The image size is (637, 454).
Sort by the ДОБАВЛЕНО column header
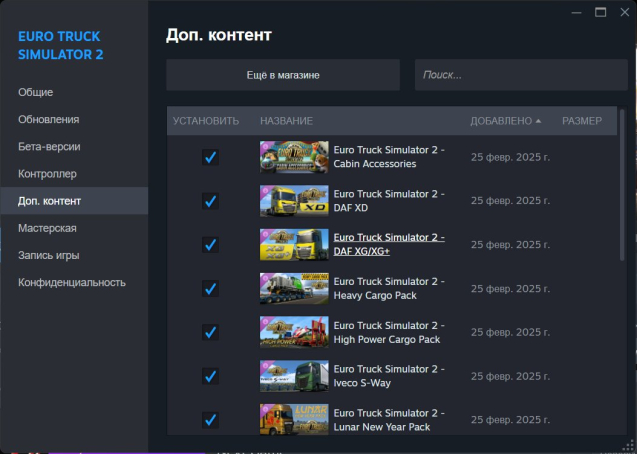(x=506, y=121)
